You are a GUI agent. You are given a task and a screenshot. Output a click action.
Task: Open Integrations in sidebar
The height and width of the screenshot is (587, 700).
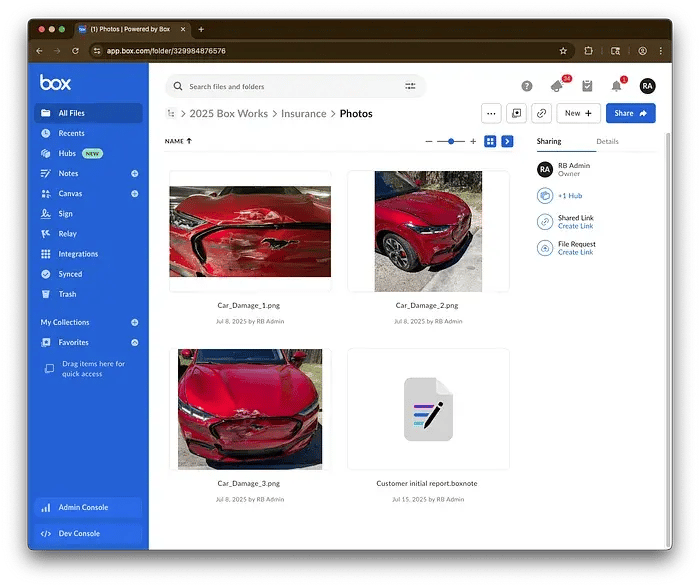78,254
